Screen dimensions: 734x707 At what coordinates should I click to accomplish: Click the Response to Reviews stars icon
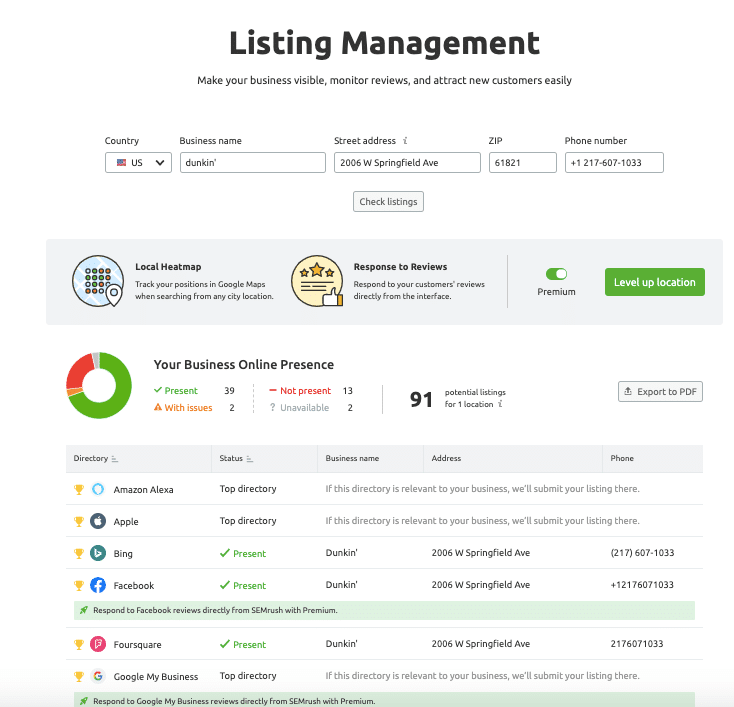click(317, 281)
